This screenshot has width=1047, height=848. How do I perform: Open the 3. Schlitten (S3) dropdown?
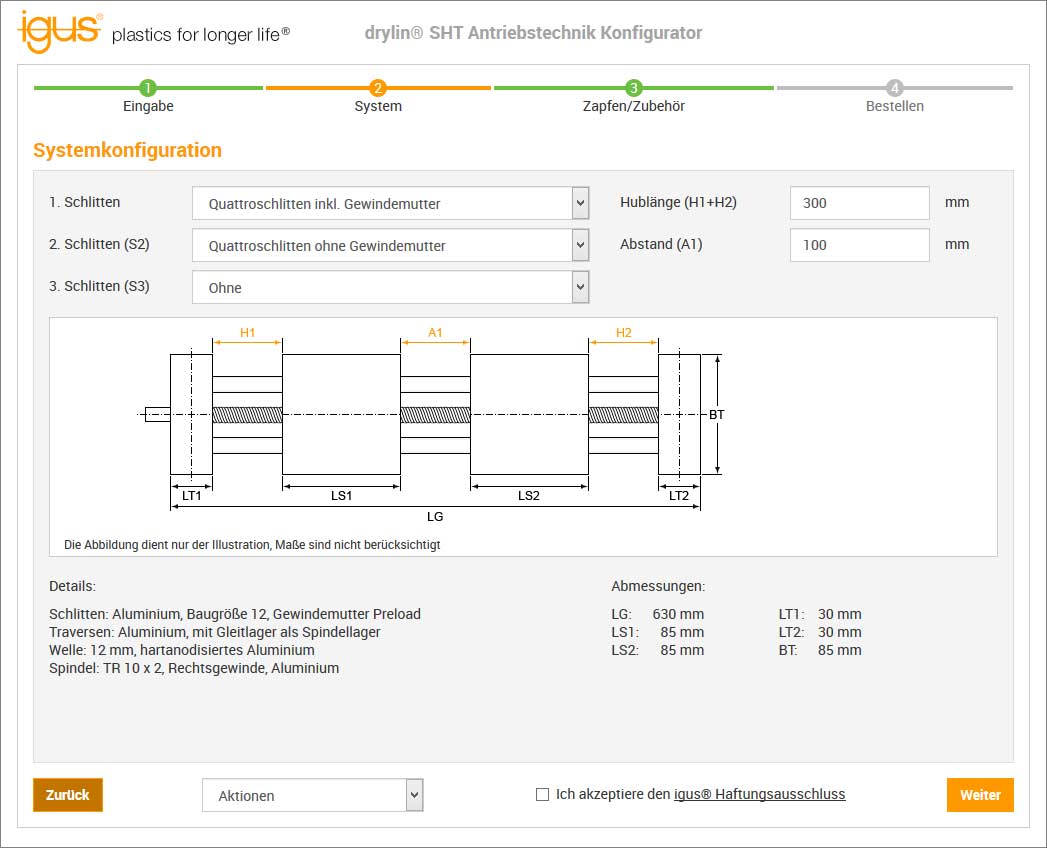(390, 288)
